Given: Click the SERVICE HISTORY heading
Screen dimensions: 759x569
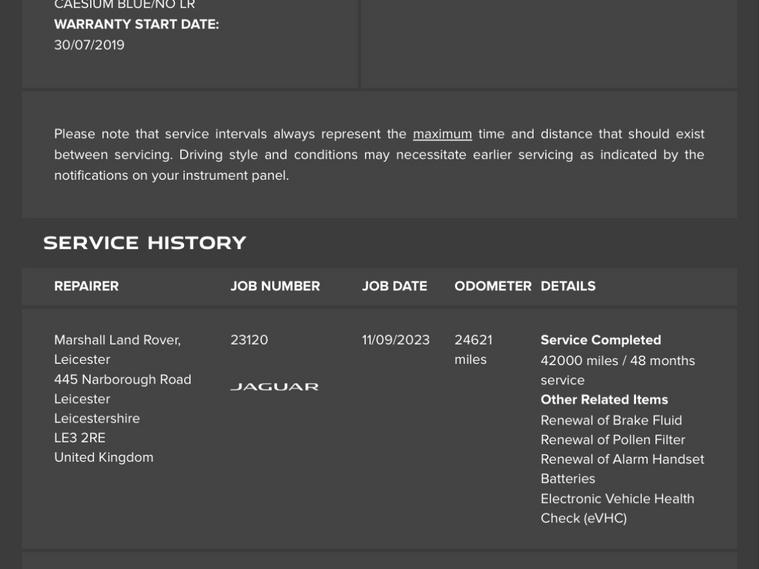Looking at the screenshot, I should coord(144,243).
